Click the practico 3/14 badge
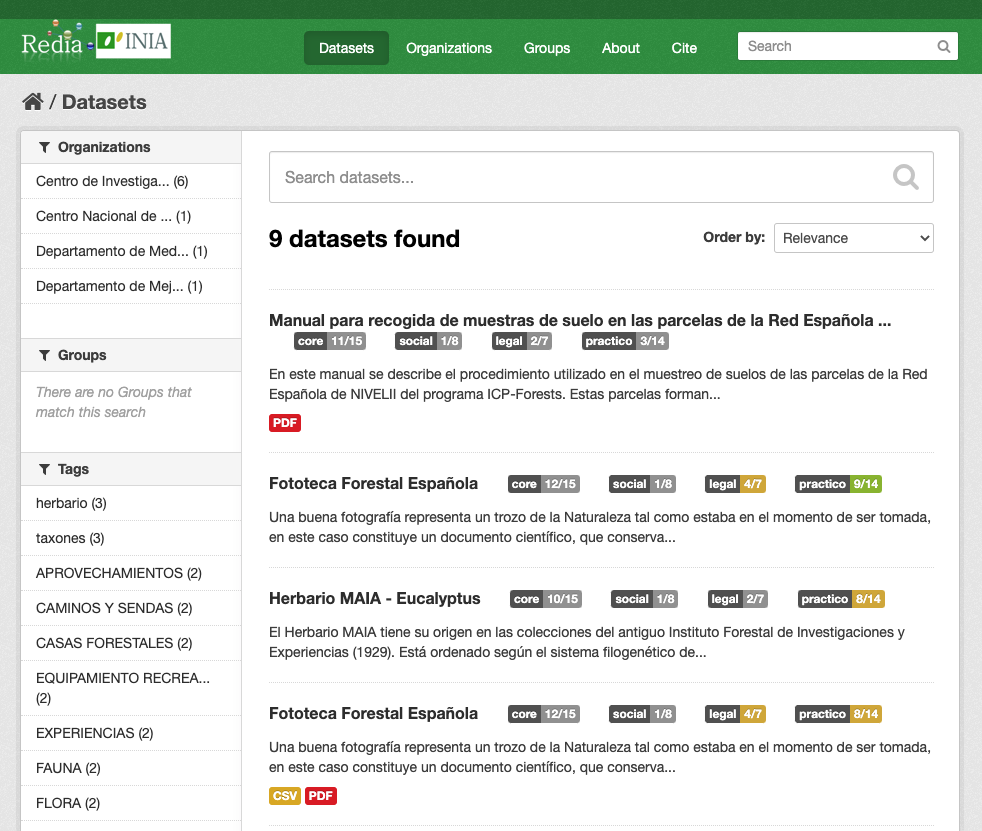The image size is (982, 831). (625, 341)
